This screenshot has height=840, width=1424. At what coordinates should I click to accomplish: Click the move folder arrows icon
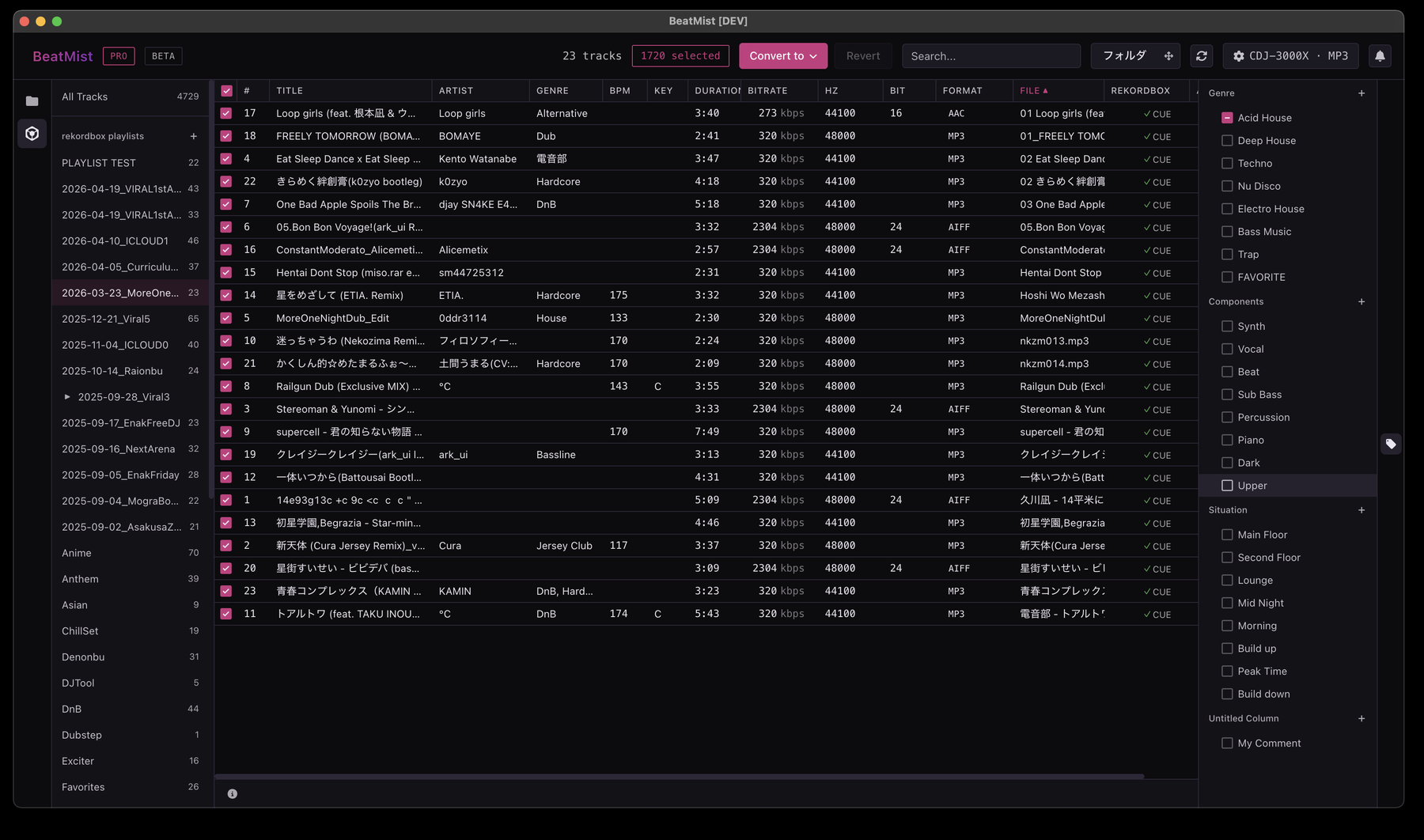1168,56
